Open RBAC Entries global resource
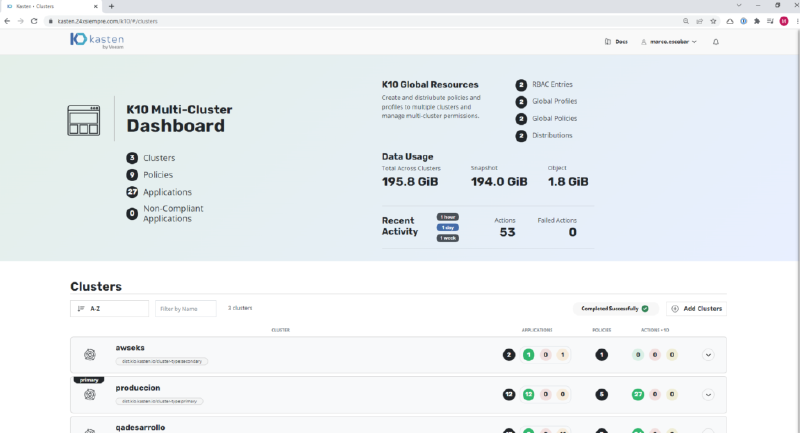800x433 pixels. coord(552,84)
